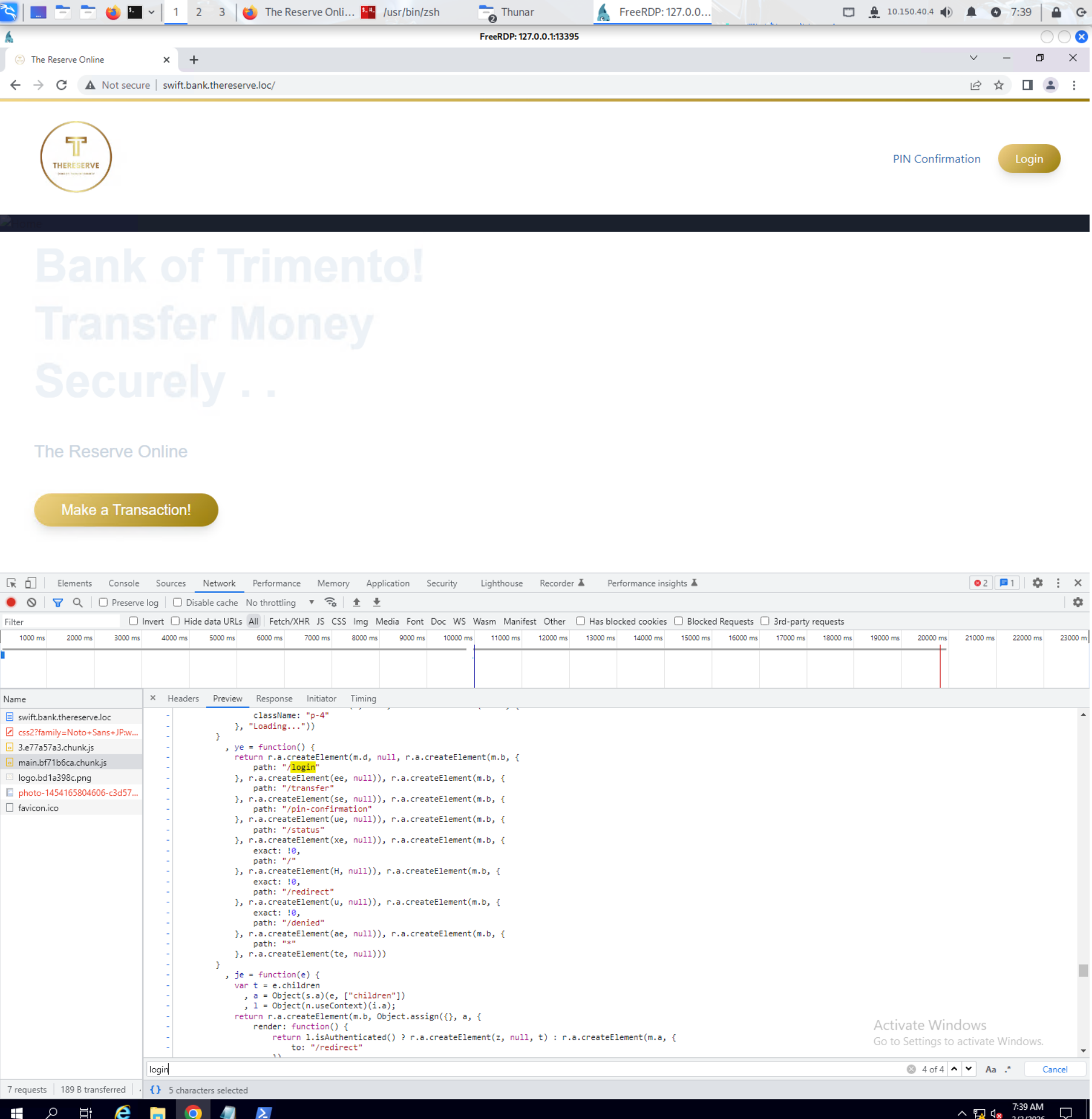
Task: Expand the browser tab search chevron
Action: tap(973, 58)
